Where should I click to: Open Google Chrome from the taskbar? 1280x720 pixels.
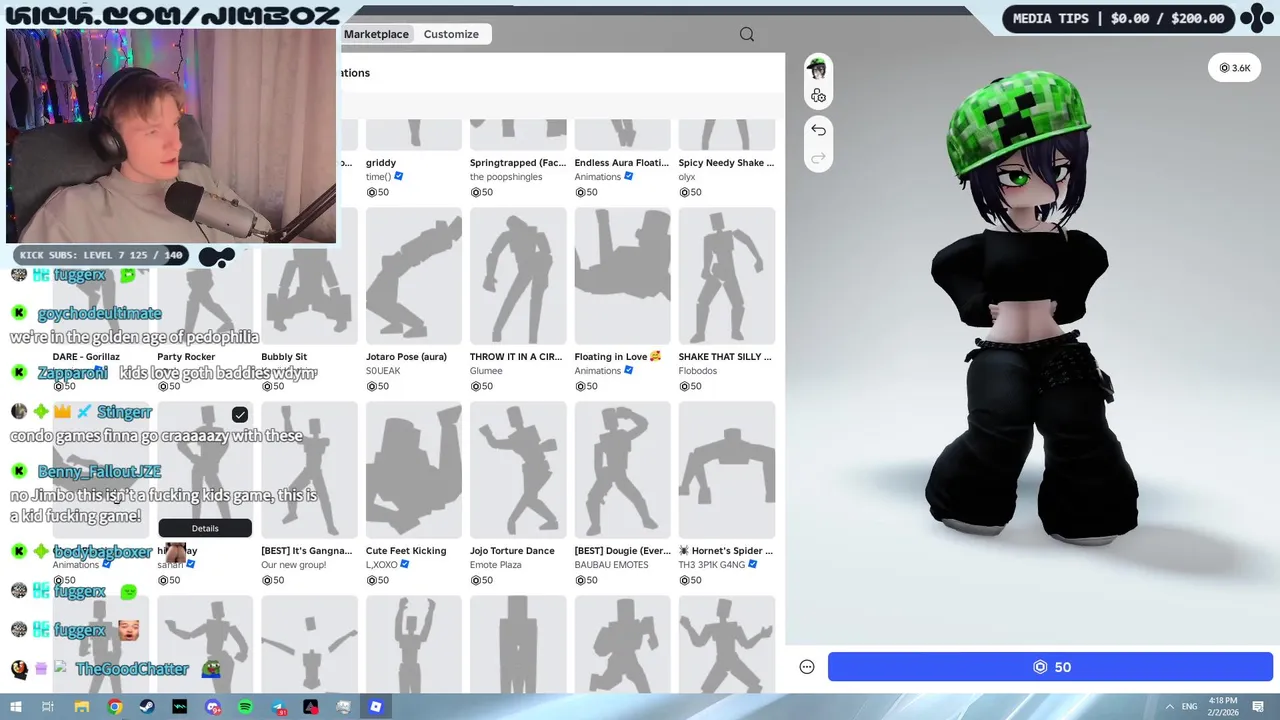(x=115, y=707)
